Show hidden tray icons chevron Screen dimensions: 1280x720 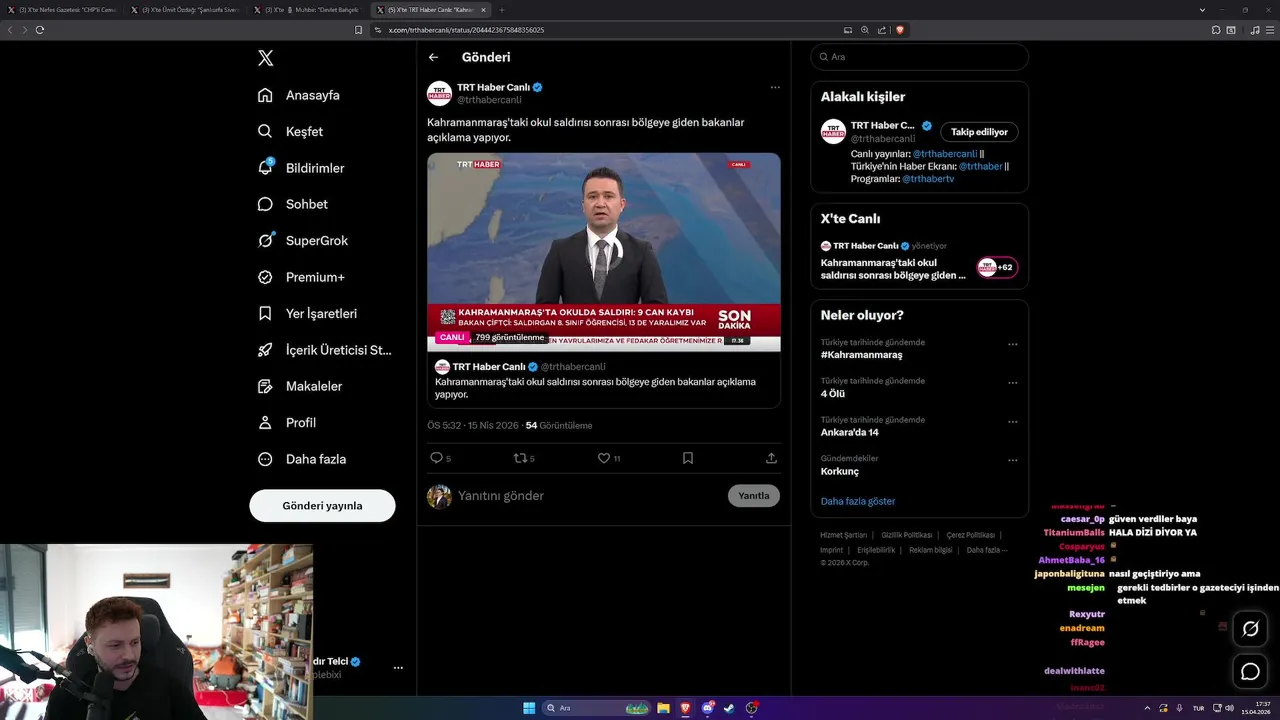point(1149,708)
